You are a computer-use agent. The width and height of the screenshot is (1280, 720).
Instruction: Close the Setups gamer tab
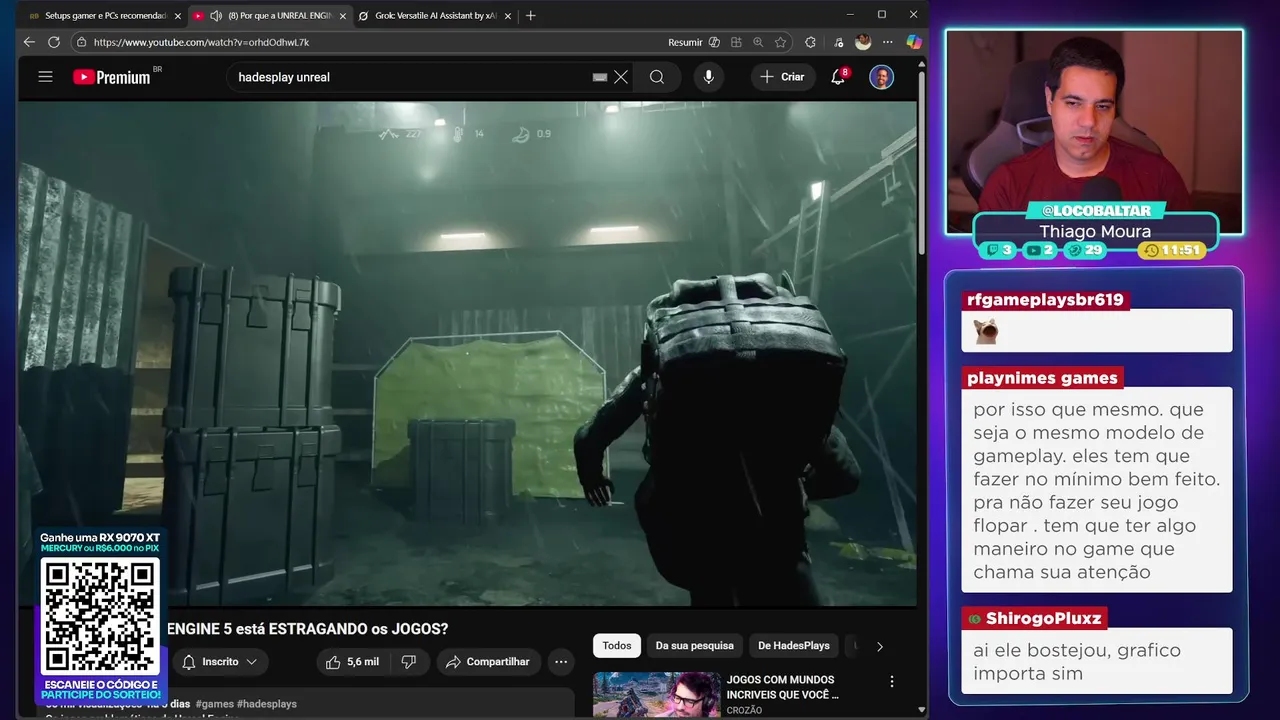(178, 16)
